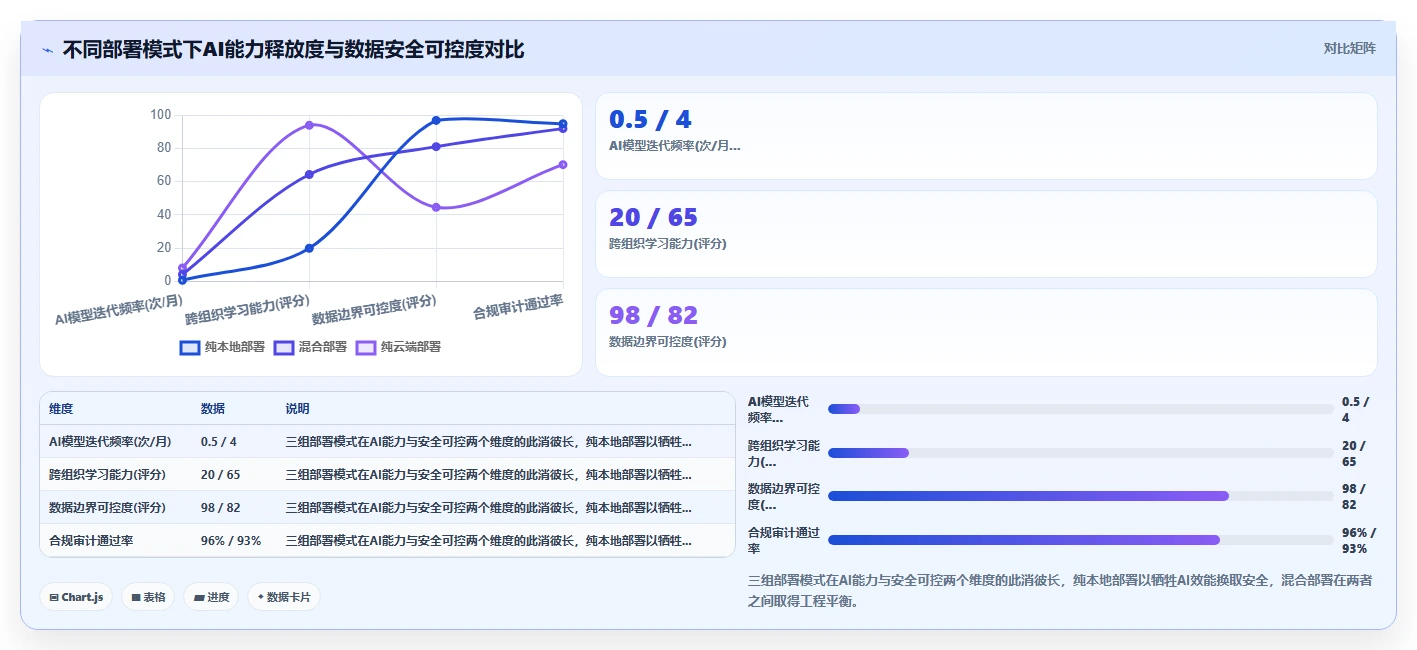
Task: Toggle 纯云端部署 legend color box
Action: 366,347
